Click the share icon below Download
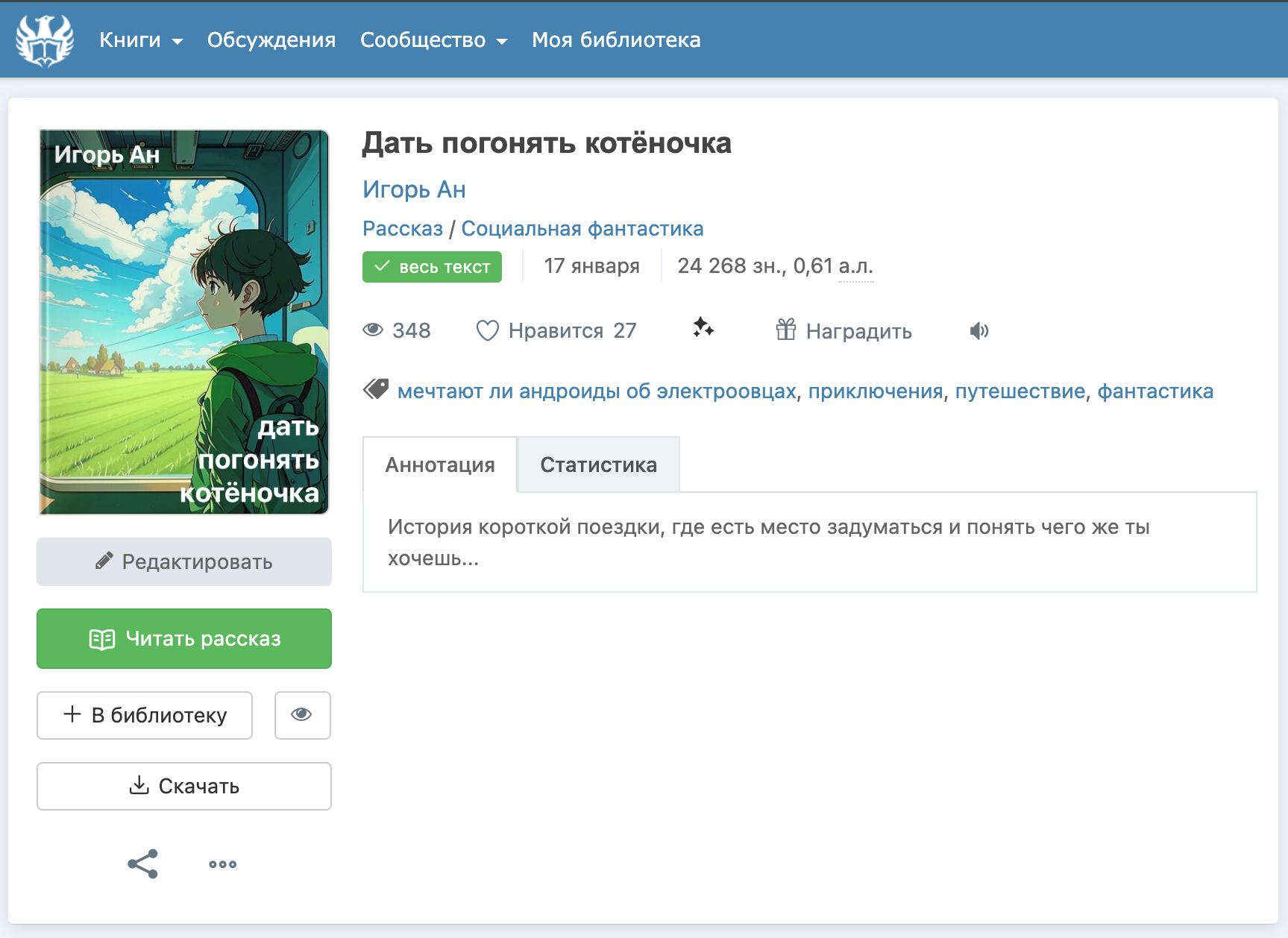 [142, 864]
